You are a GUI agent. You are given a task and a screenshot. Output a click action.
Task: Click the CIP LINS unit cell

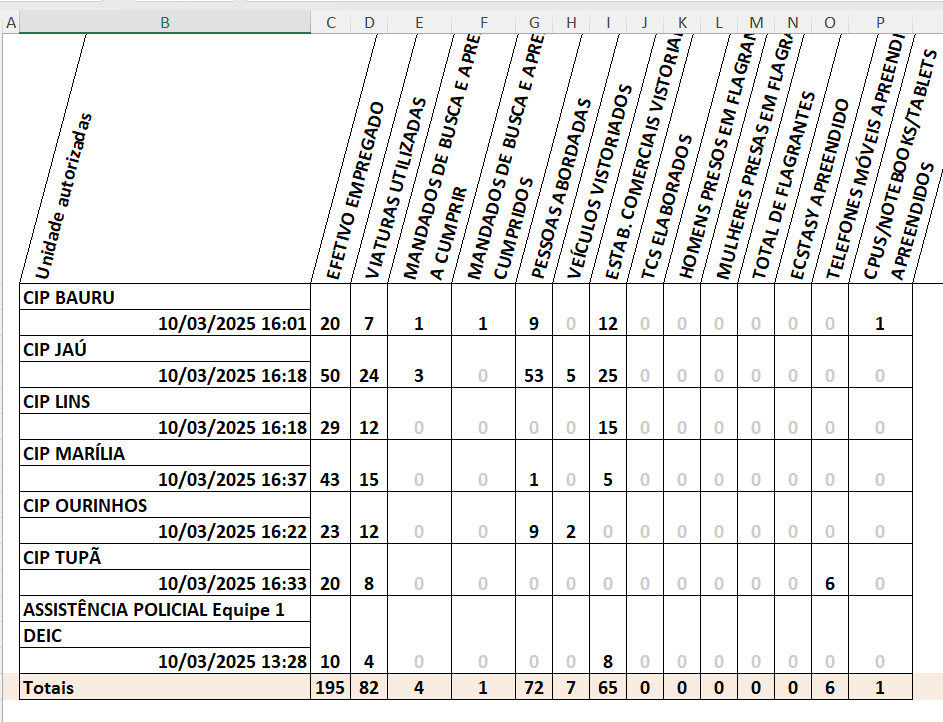tap(165, 401)
